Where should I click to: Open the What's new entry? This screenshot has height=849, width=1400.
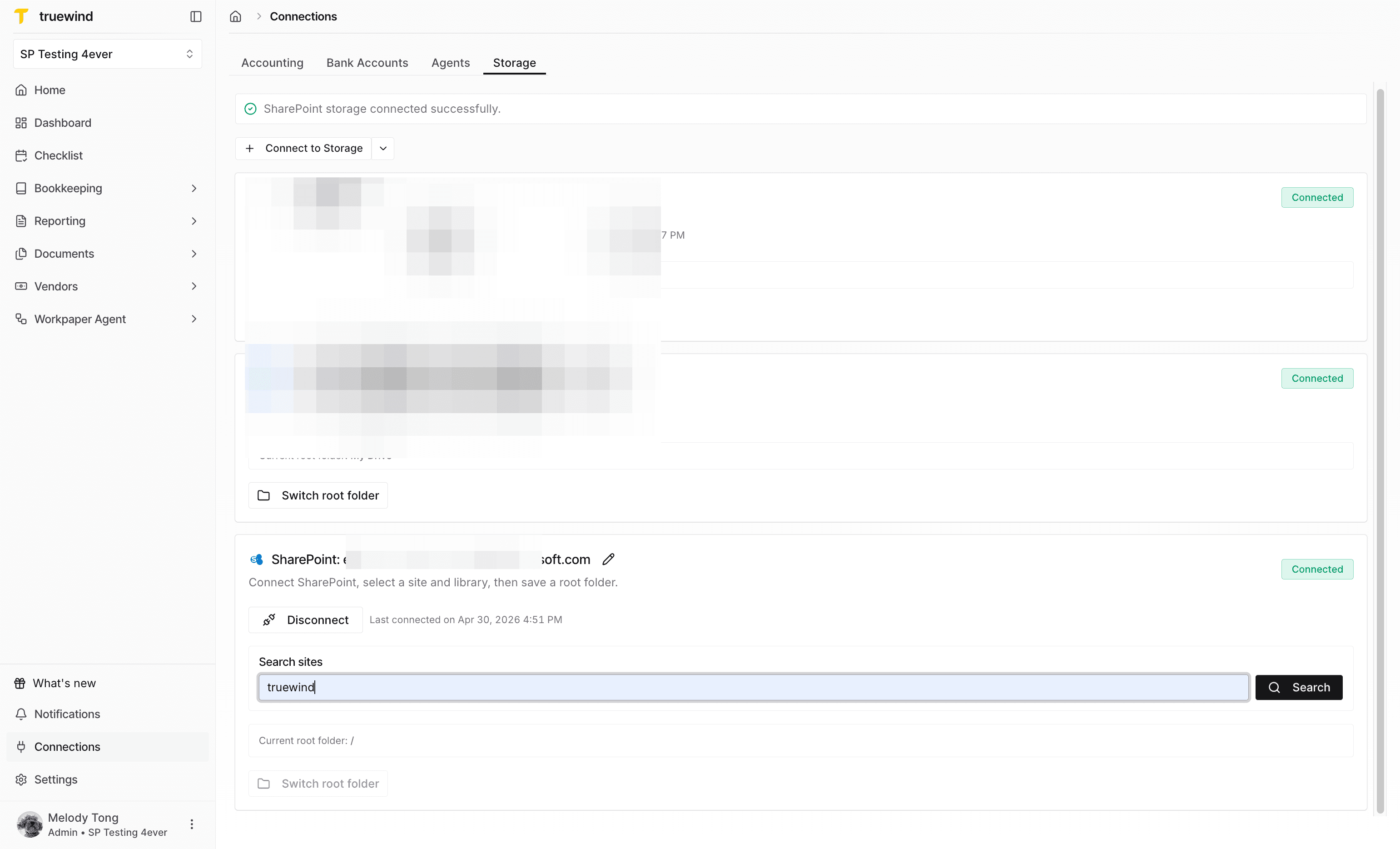tap(64, 683)
